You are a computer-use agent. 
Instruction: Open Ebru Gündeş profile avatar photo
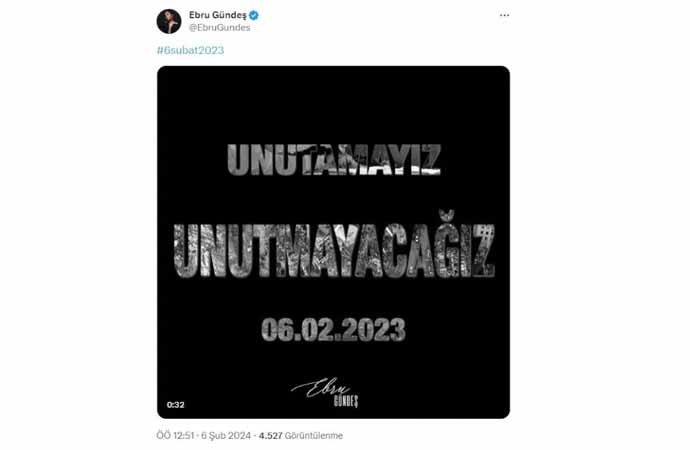pyautogui.click(x=169, y=21)
